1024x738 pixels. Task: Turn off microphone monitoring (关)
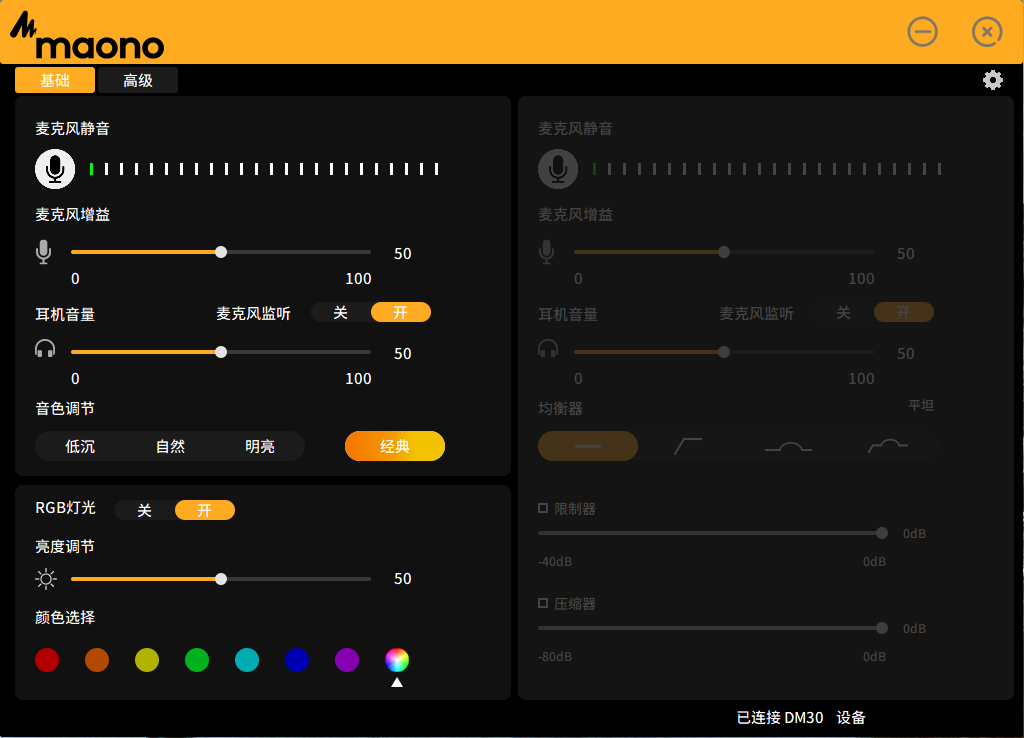[340, 313]
